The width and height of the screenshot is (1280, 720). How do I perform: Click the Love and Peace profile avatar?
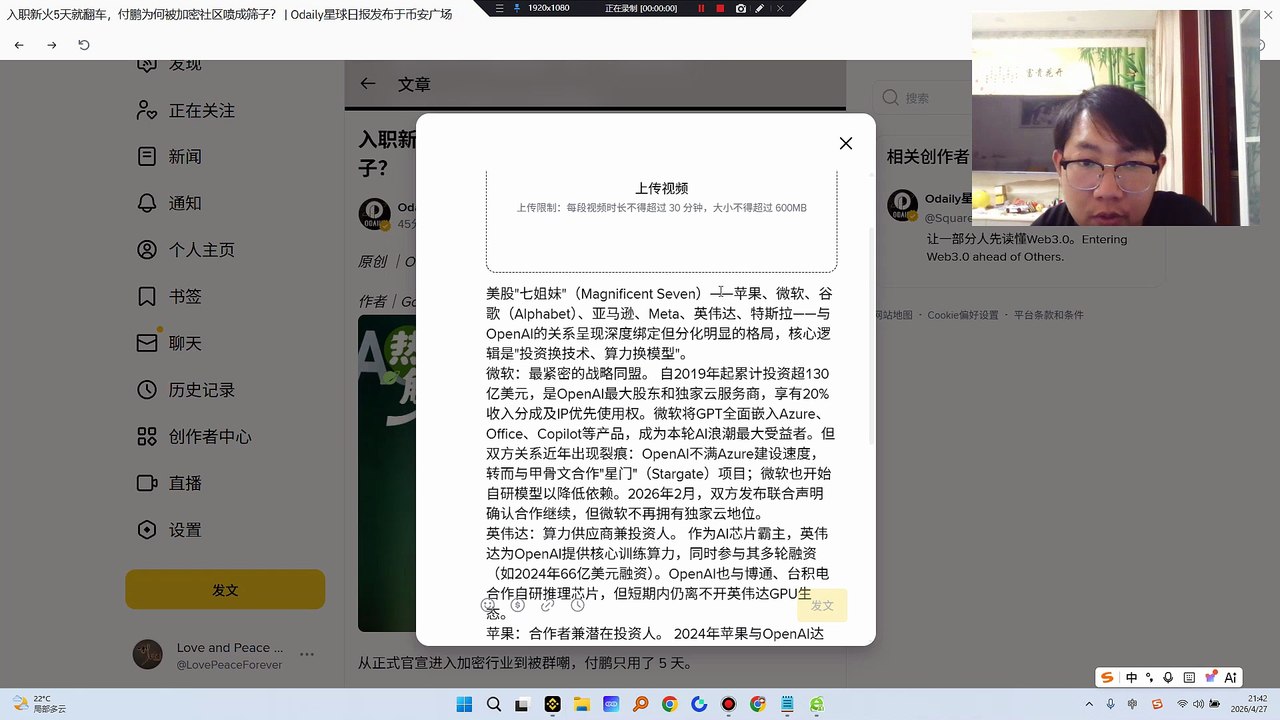[147, 655]
